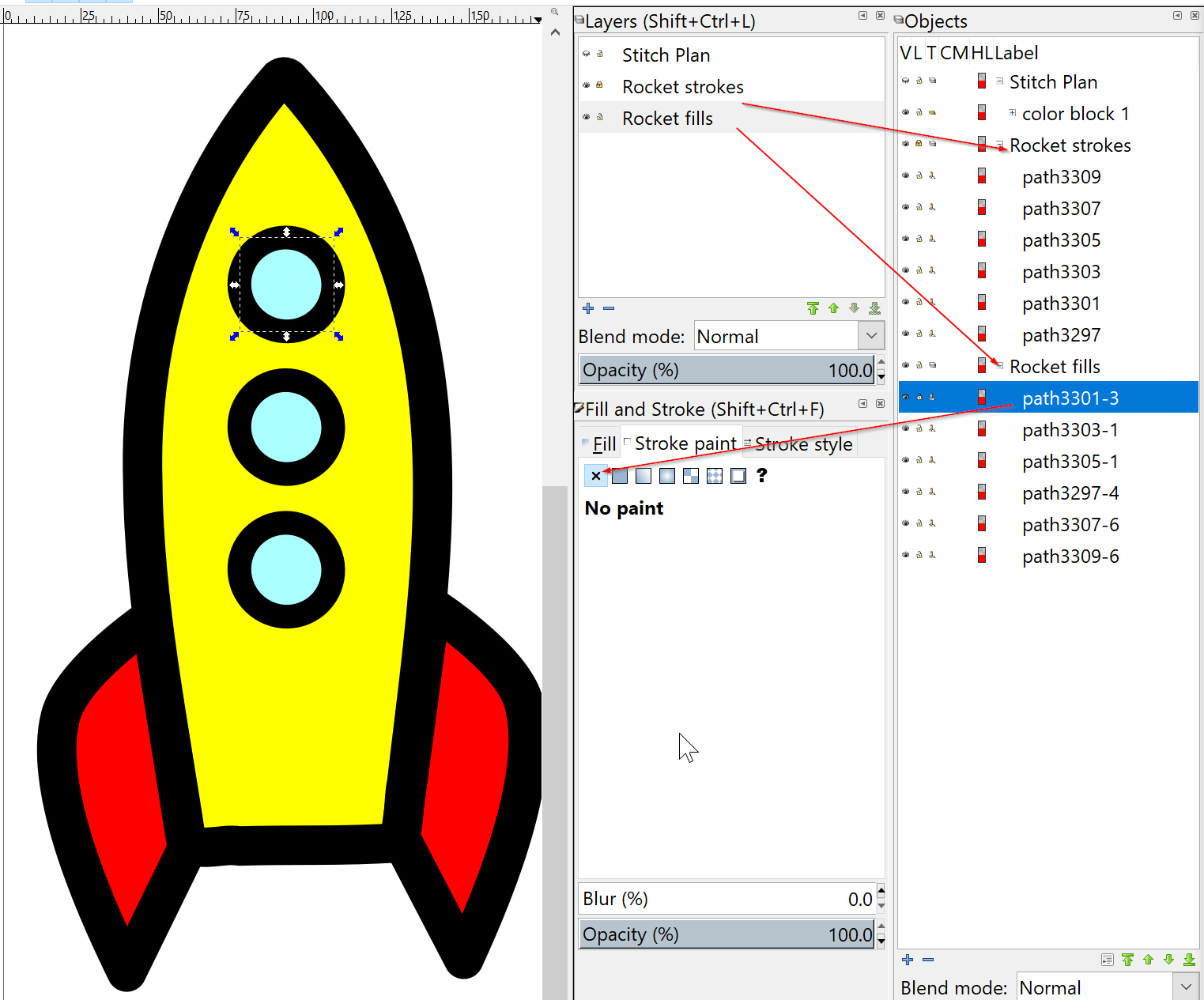Raise layer to top in Layers panel
This screenshot has height=1000, width=1204.
(x=813, y=308)
